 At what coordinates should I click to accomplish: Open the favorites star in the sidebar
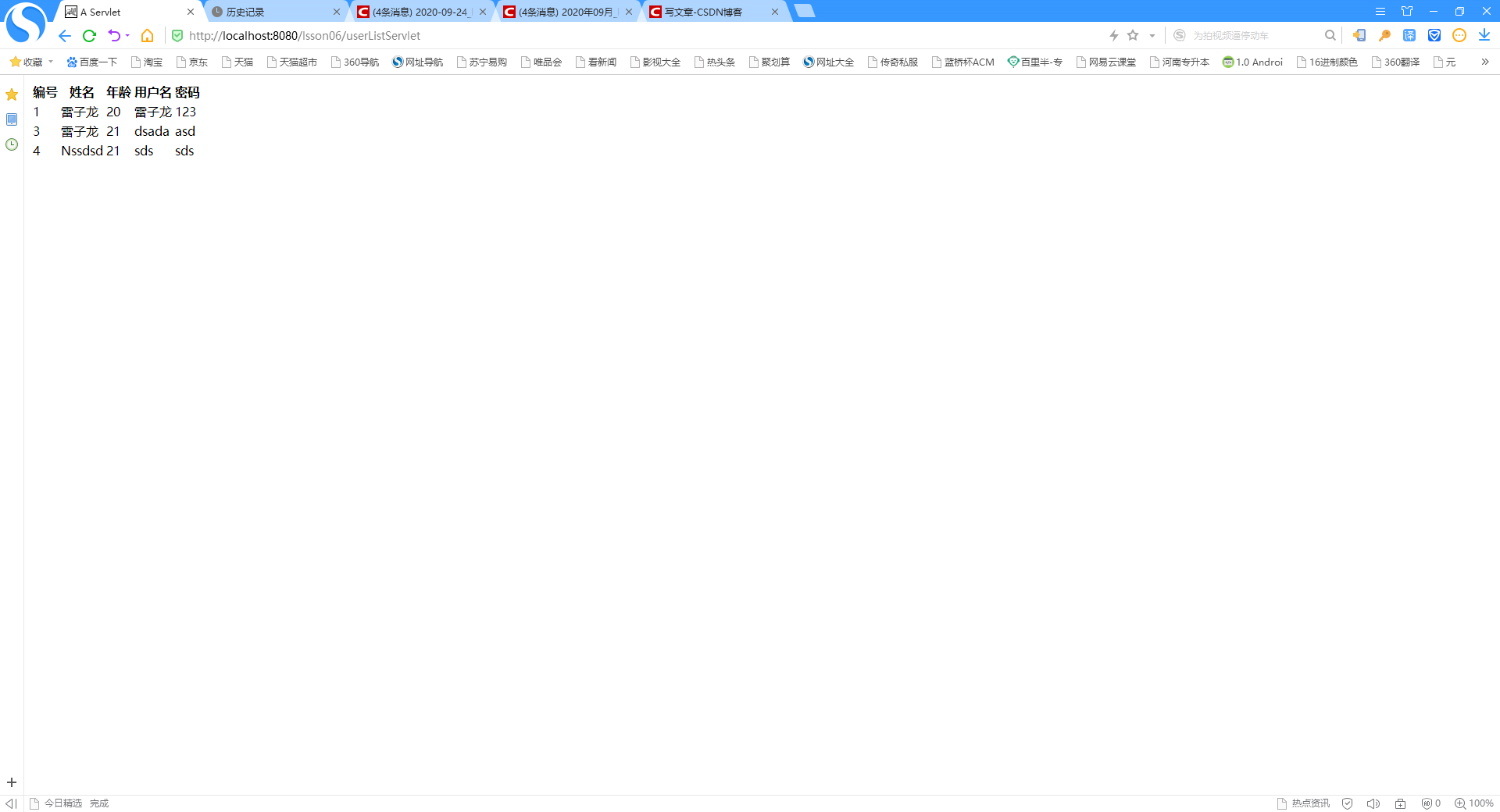pos(12,94)
